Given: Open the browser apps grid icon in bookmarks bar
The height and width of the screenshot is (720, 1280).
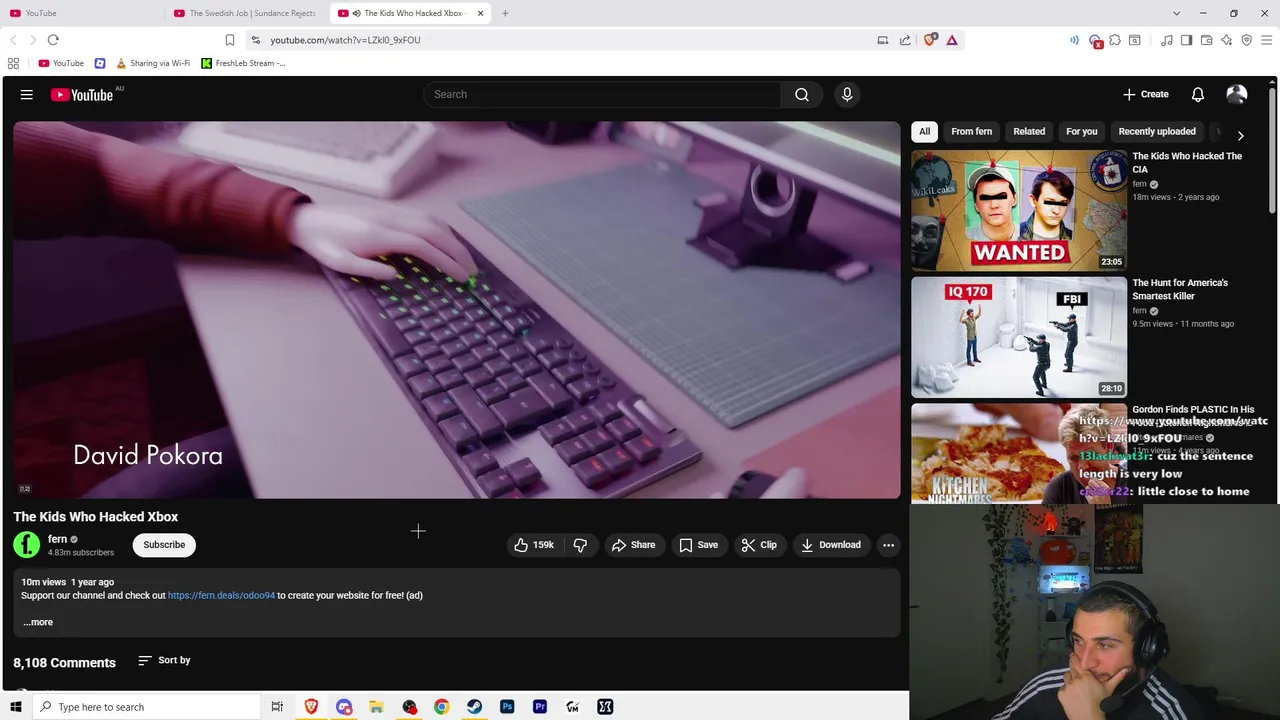Looking at the screenshot, I should point(13,63).
